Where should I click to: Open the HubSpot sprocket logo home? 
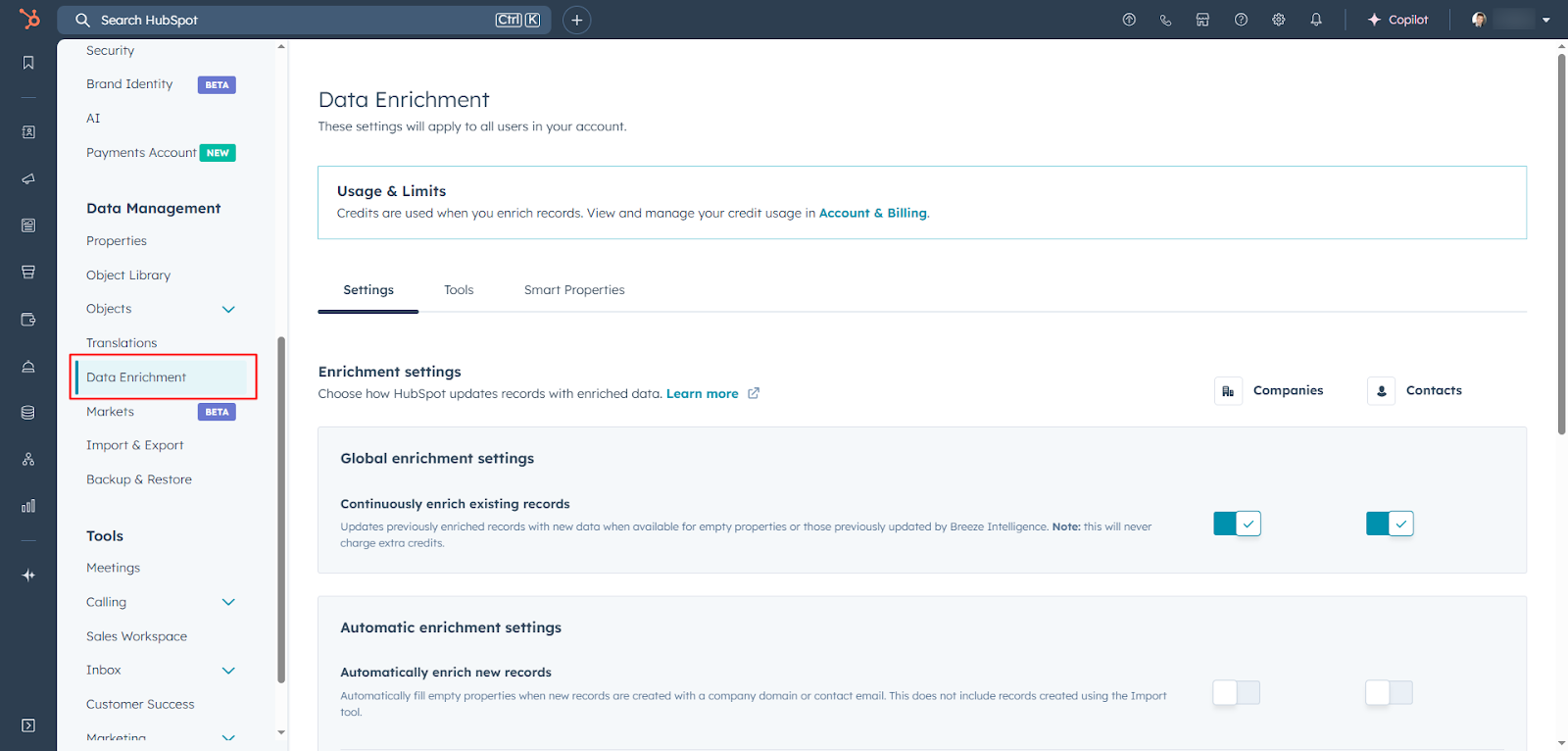coord(29,19)
